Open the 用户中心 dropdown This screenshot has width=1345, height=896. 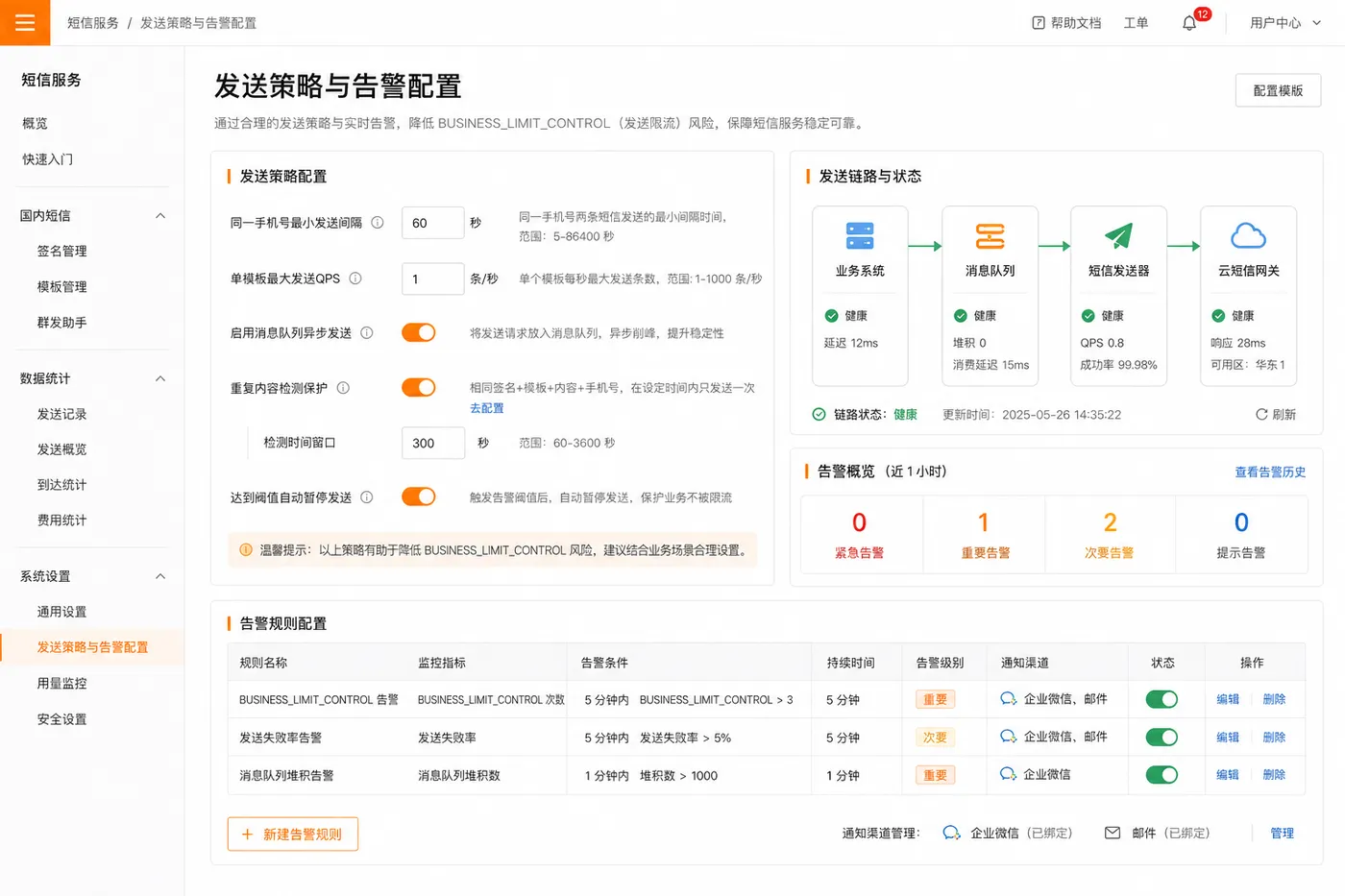(x=1285, y=23)
